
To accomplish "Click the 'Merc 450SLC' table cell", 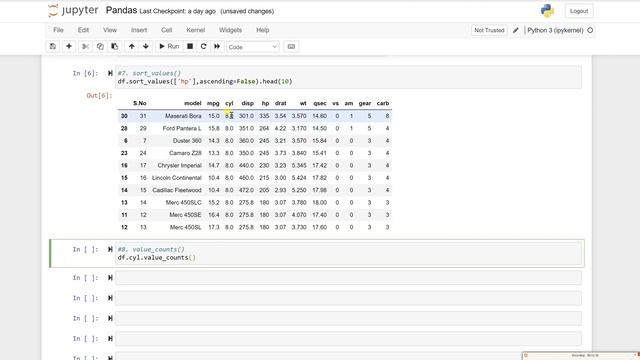I will coord(184,202).
